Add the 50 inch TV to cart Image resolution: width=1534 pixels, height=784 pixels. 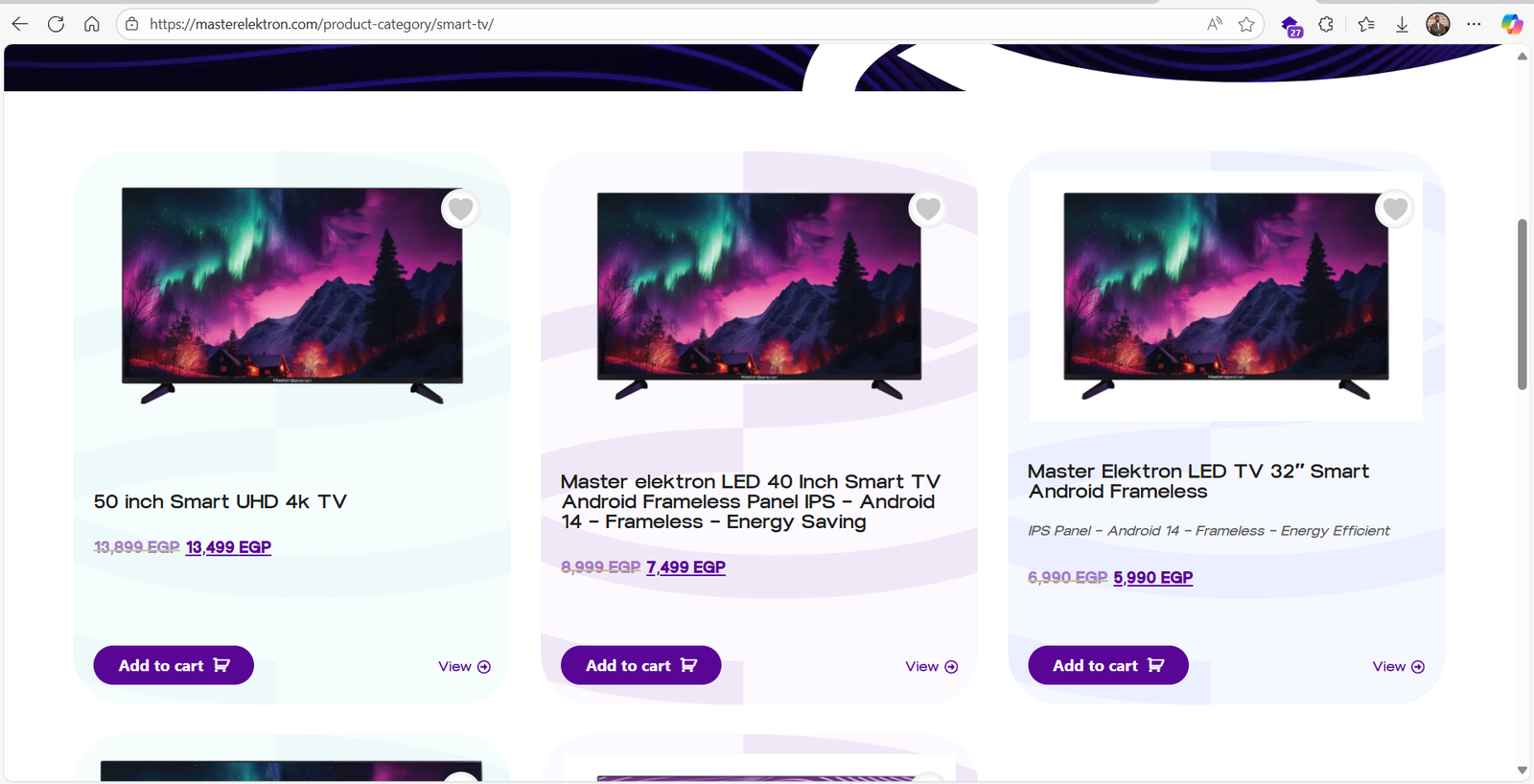point(174,665)
